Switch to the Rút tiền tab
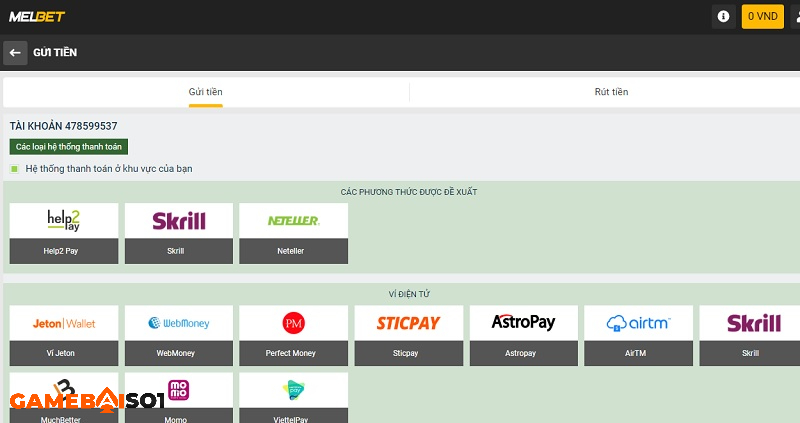Viewport: 800px width, 423px height. 611,92
